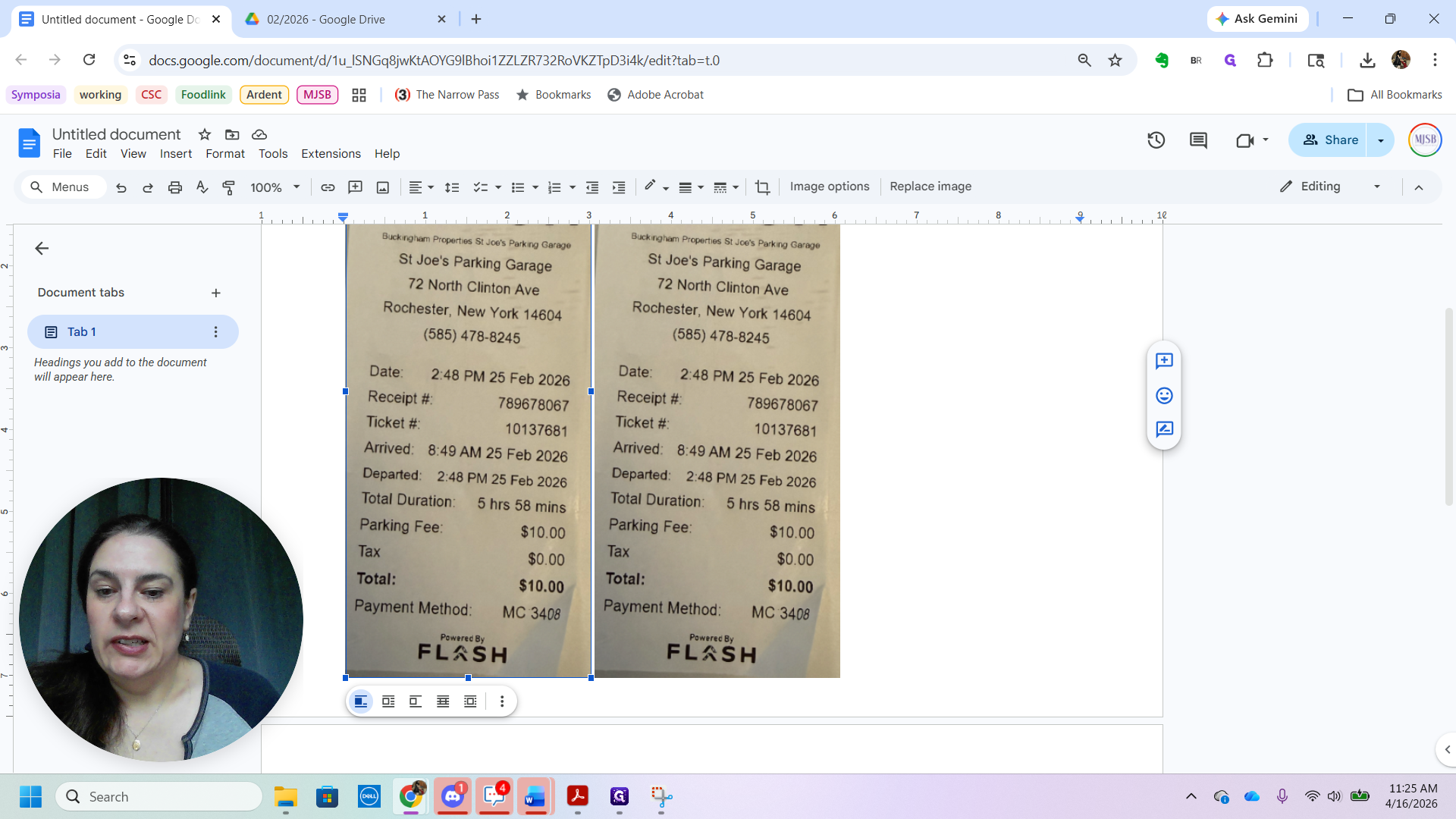Select wrap text image layout option

[x=388, y=701]
